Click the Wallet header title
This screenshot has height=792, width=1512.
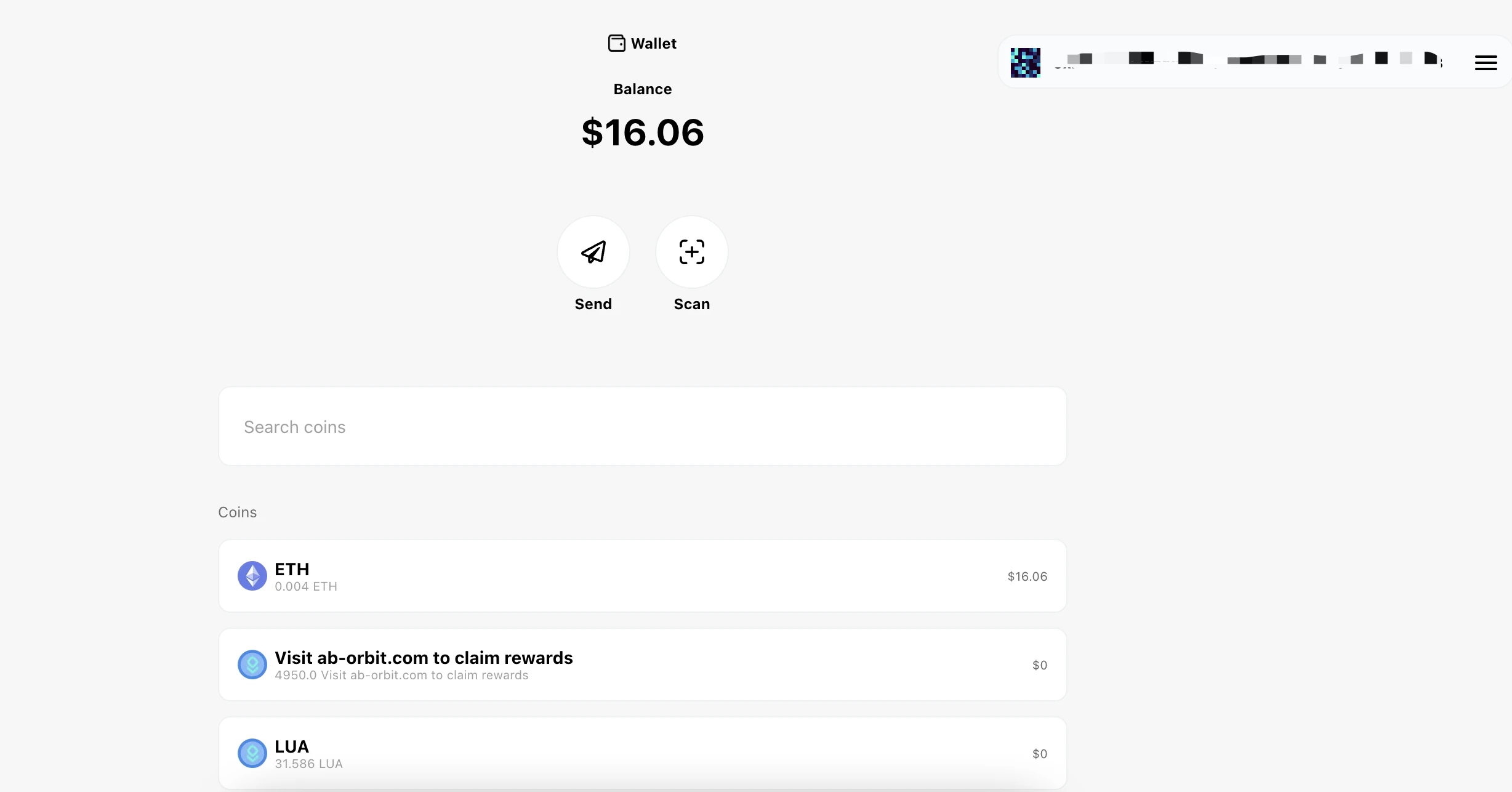point(654,44)
